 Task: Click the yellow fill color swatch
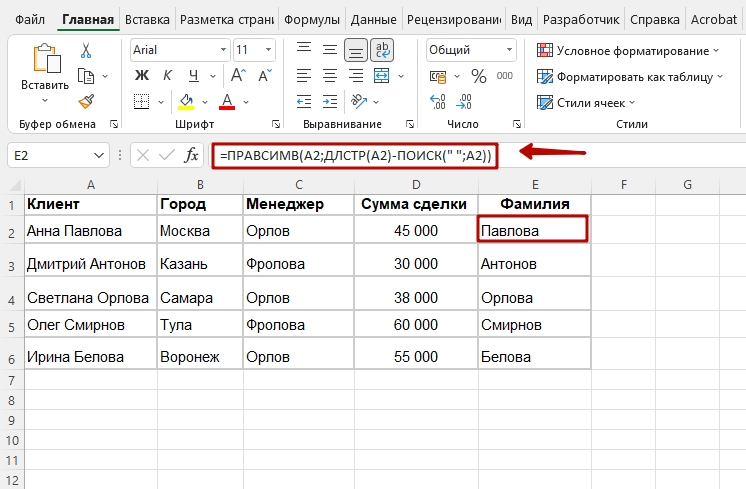pos(185,101)
